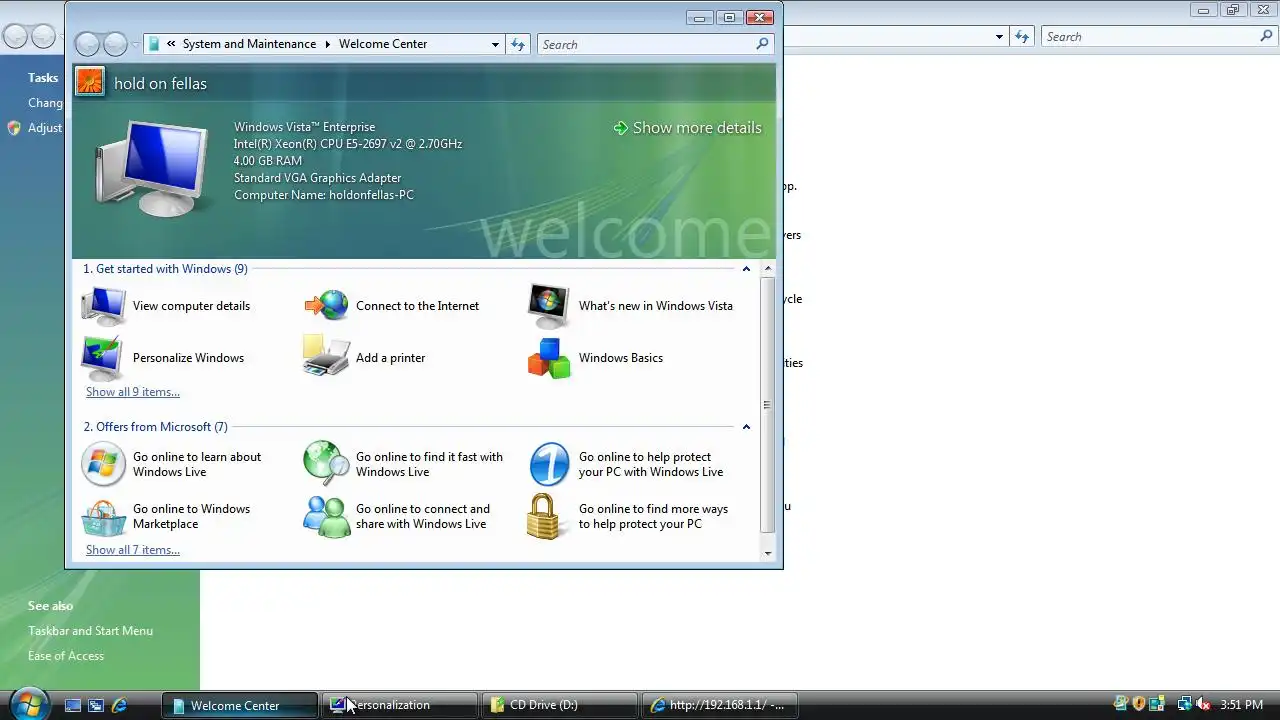1280x720 pixels.
Task: Open Welcome Center address bar dropdown
Action: click(x=495, y=44)
